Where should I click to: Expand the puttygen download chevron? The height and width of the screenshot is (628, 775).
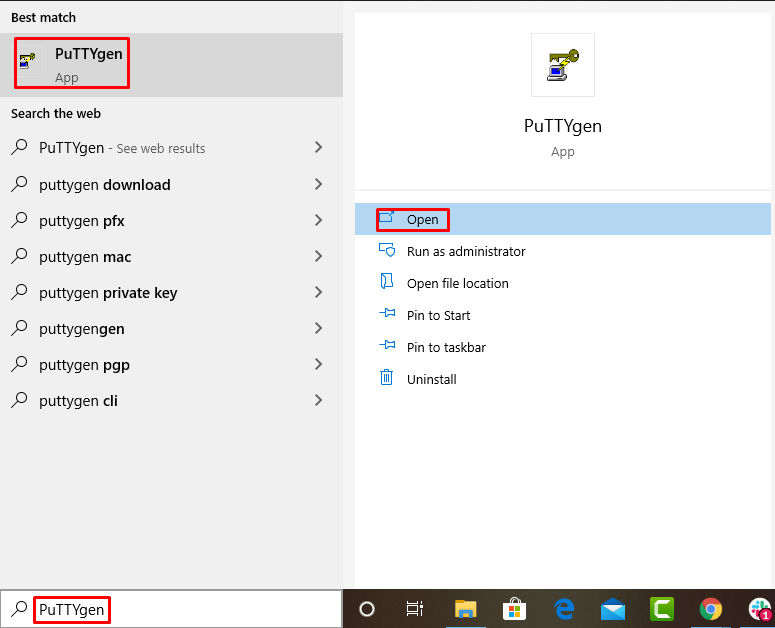[318, 184]
